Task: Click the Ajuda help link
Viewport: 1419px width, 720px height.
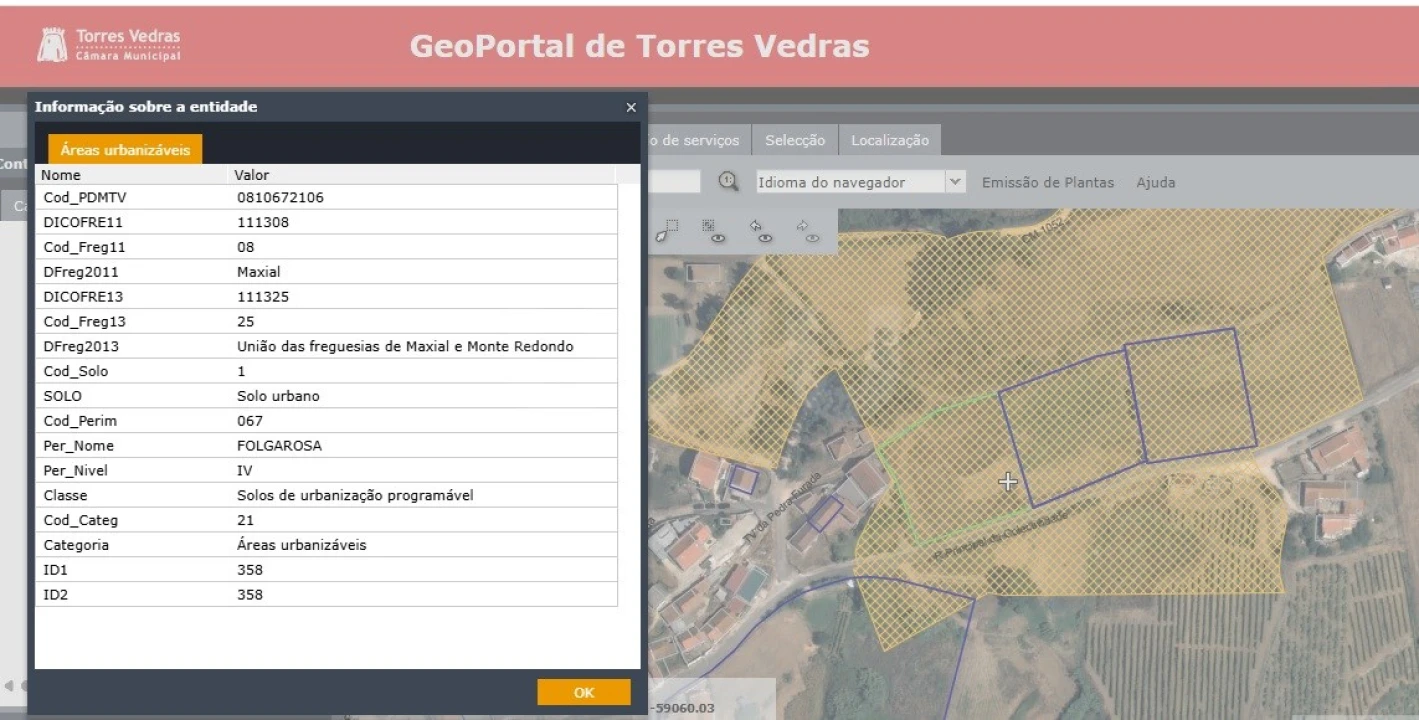Action: pyautogui.click(x=1155, y=182)
